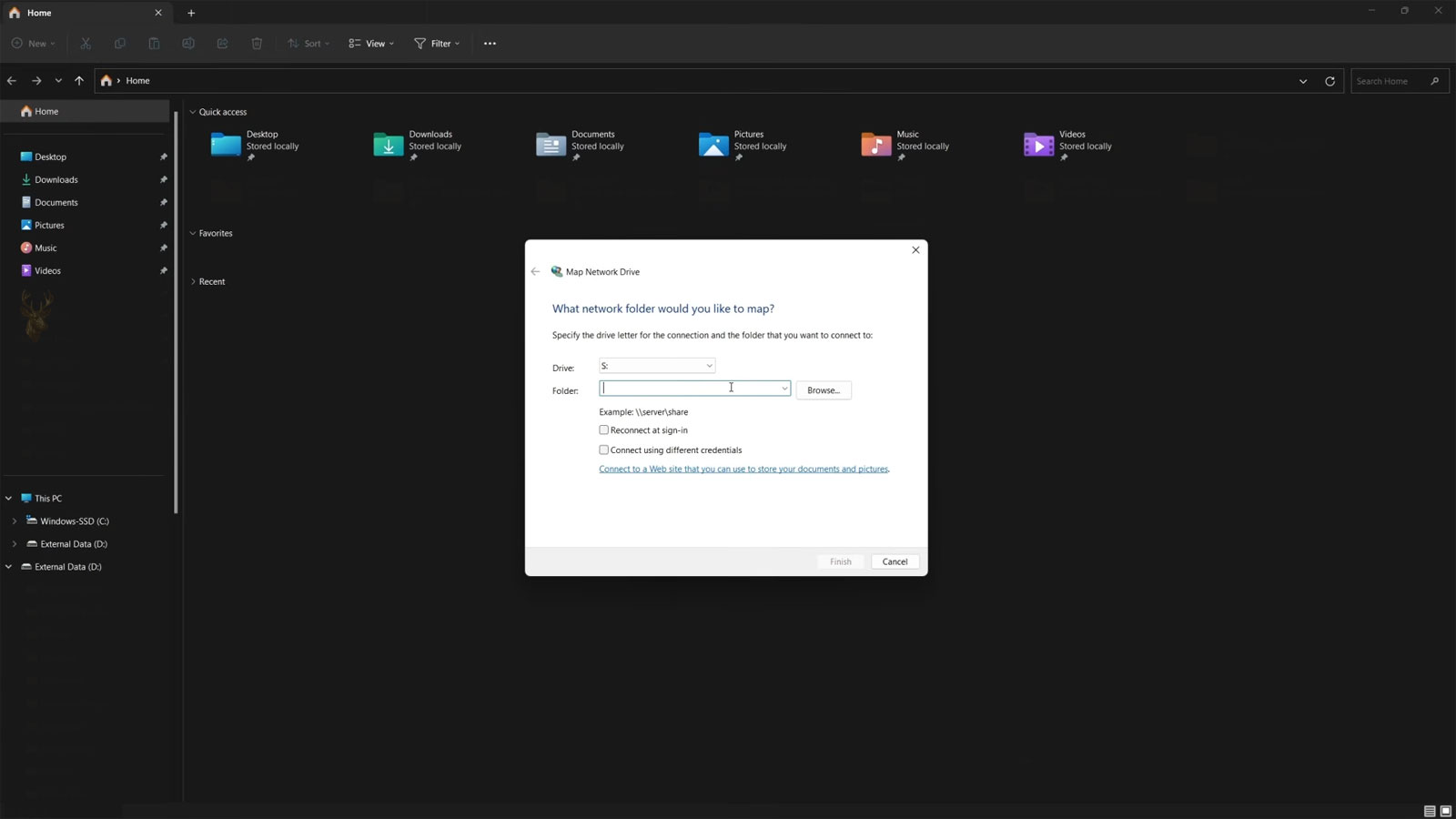Open the See more three-dots menu

click(490, 44)
